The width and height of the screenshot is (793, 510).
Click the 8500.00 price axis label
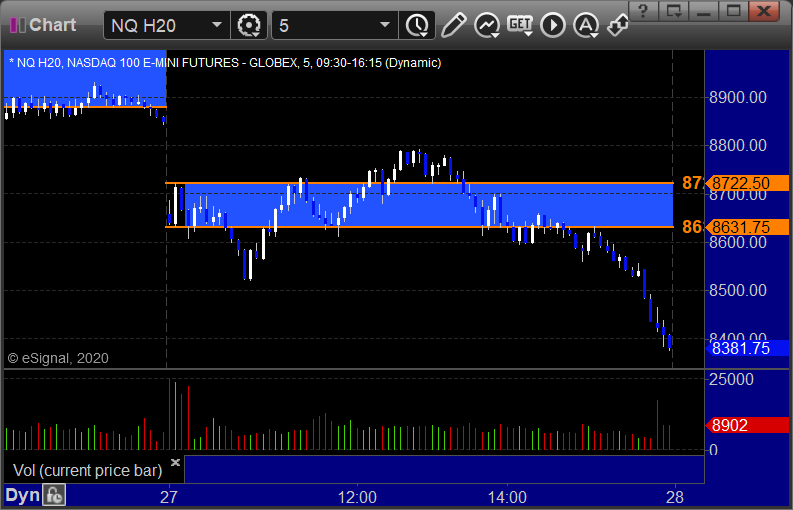click(x=738, y=290)
